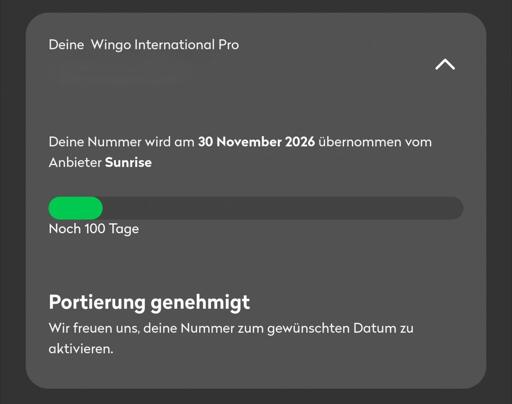
Task: Tap the upward chevron arrow icon
Action: coord(445,64)
